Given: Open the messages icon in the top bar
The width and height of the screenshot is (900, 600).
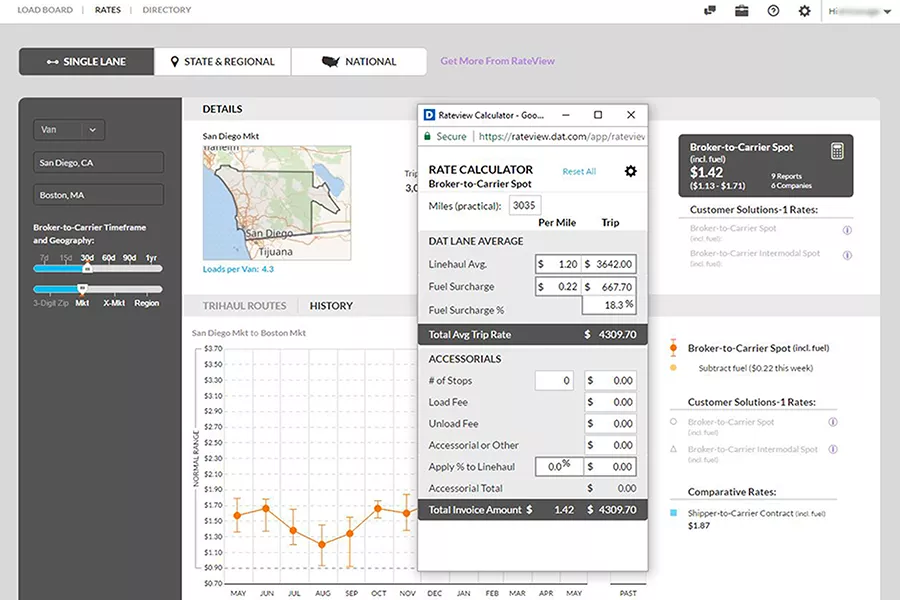Looking at the screenshot, I should 710,10.
